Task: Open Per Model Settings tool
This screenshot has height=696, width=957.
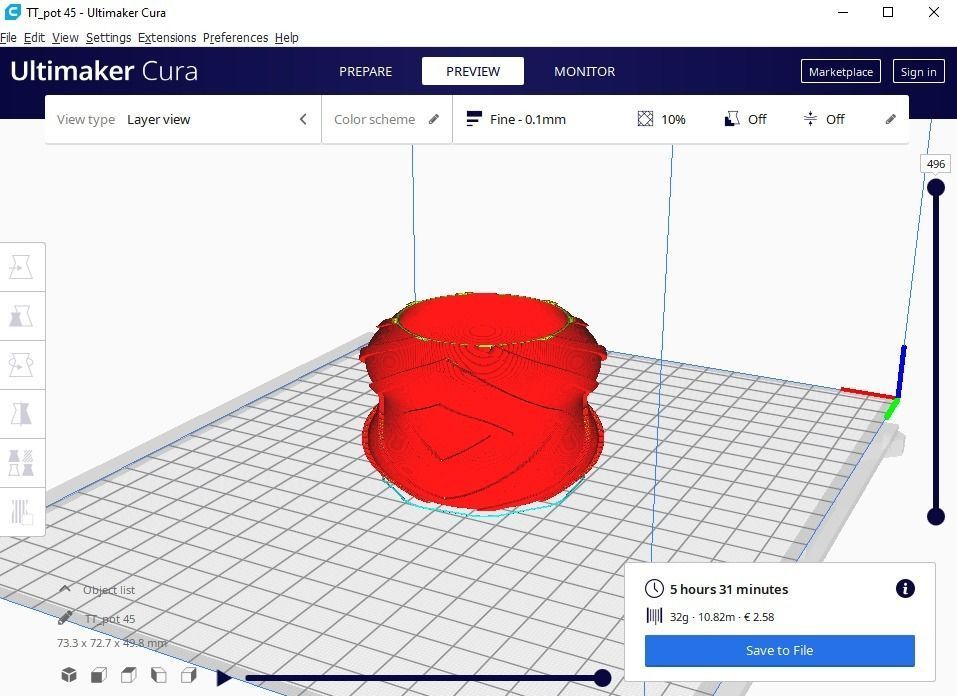Action: pyautogui.click(x=22, y=463)
